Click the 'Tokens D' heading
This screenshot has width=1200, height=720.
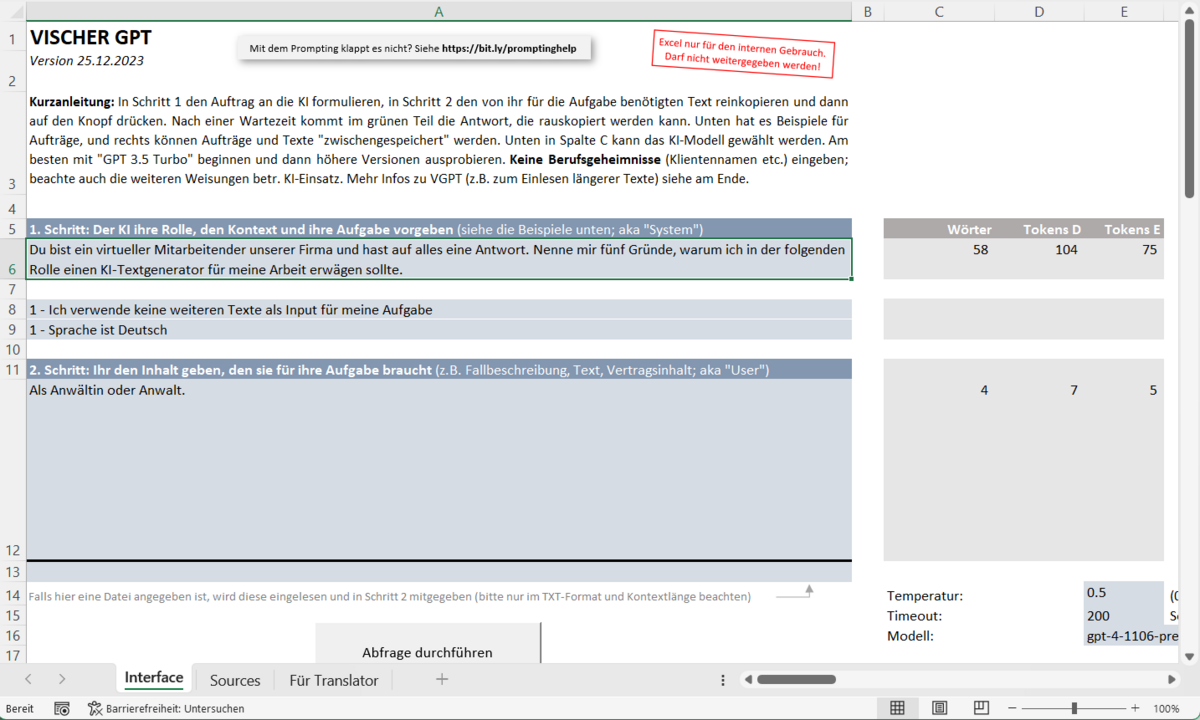point(1052,230)
